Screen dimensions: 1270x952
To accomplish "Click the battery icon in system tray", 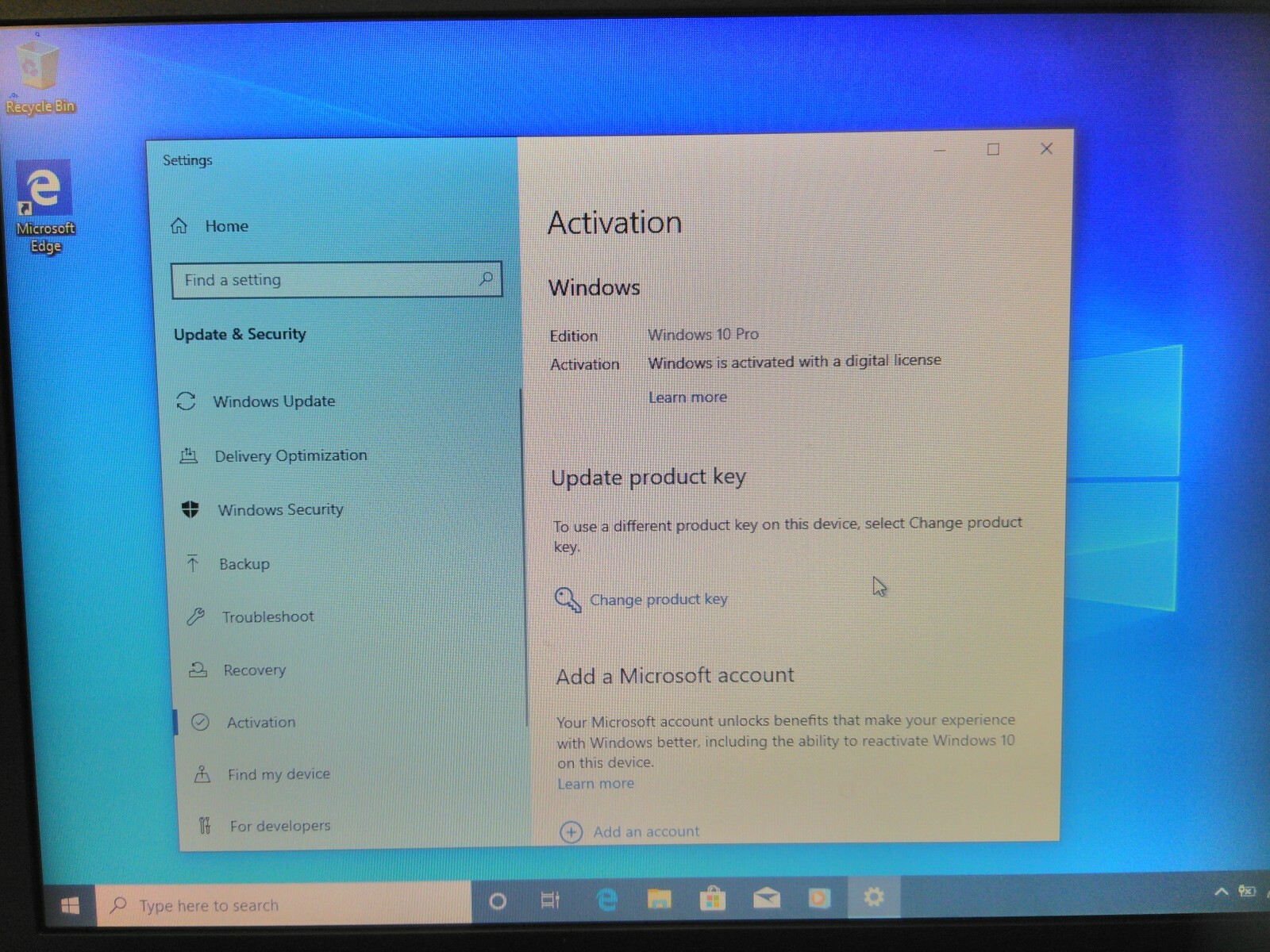I will 1248,891.
